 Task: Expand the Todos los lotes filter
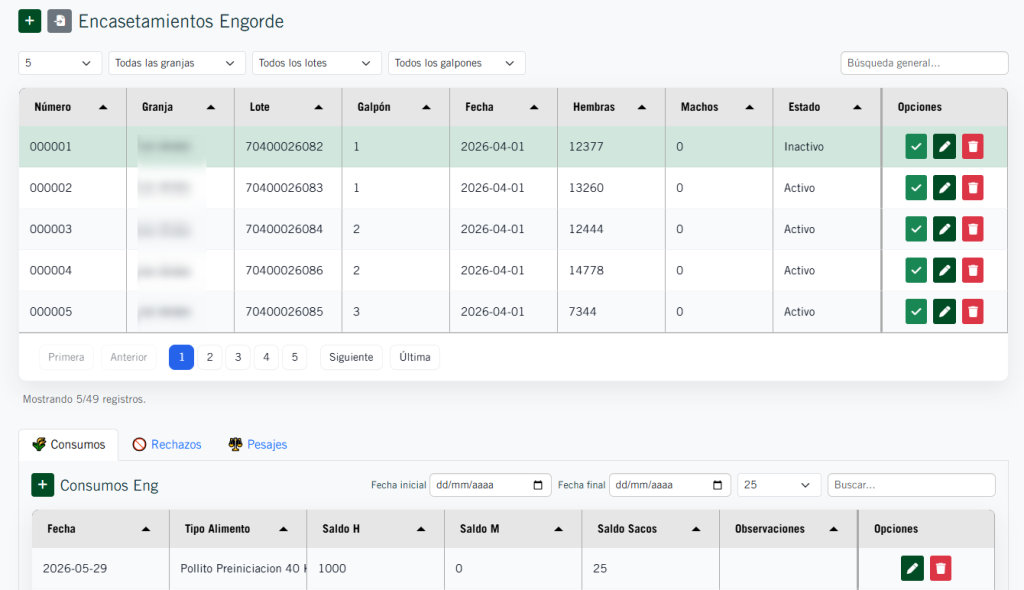tap(316, 63)
